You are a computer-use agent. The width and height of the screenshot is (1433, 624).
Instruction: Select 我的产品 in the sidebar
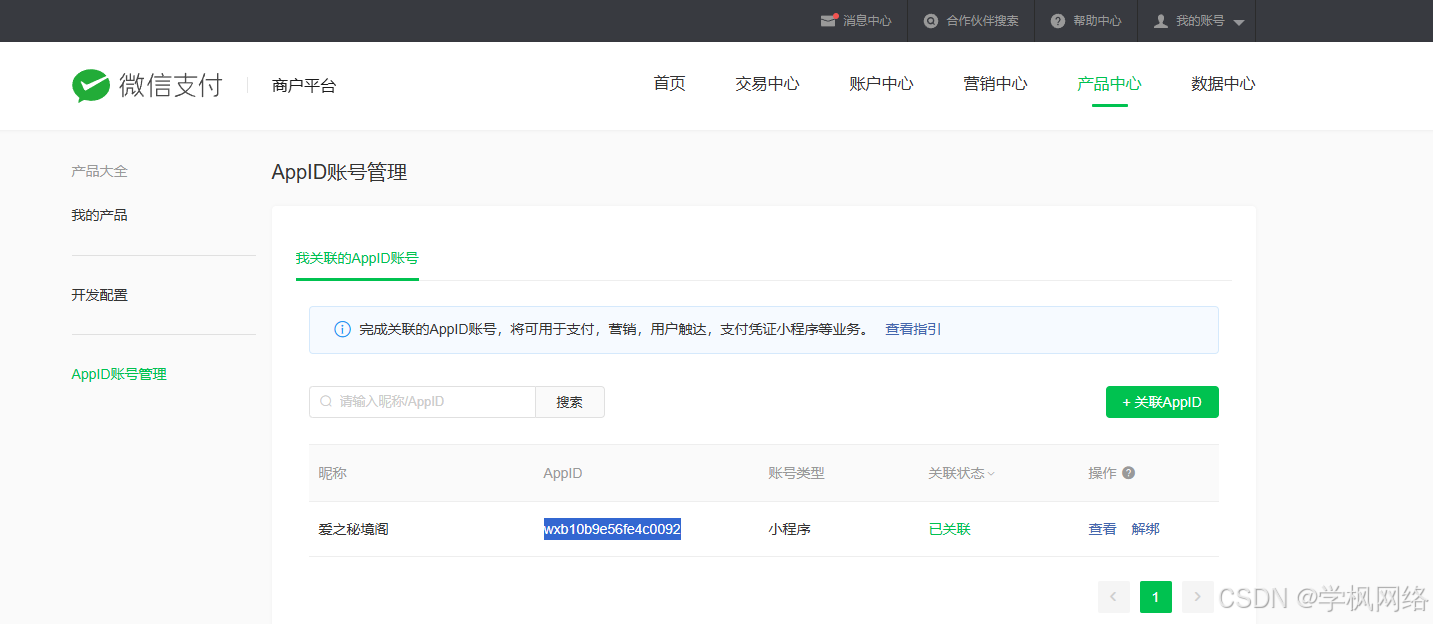(99, 215)
